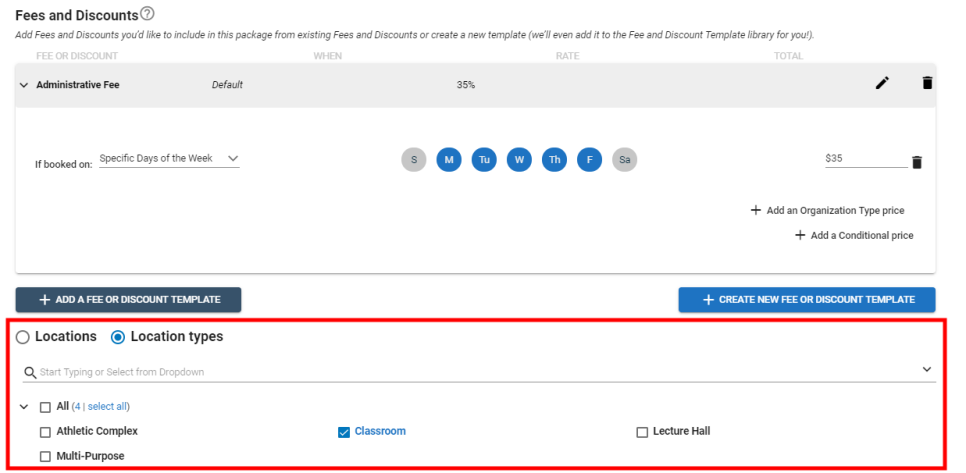Click Add a Fee or Discount Template
This screenshot has height=473, width=966.
click(128, 300)
